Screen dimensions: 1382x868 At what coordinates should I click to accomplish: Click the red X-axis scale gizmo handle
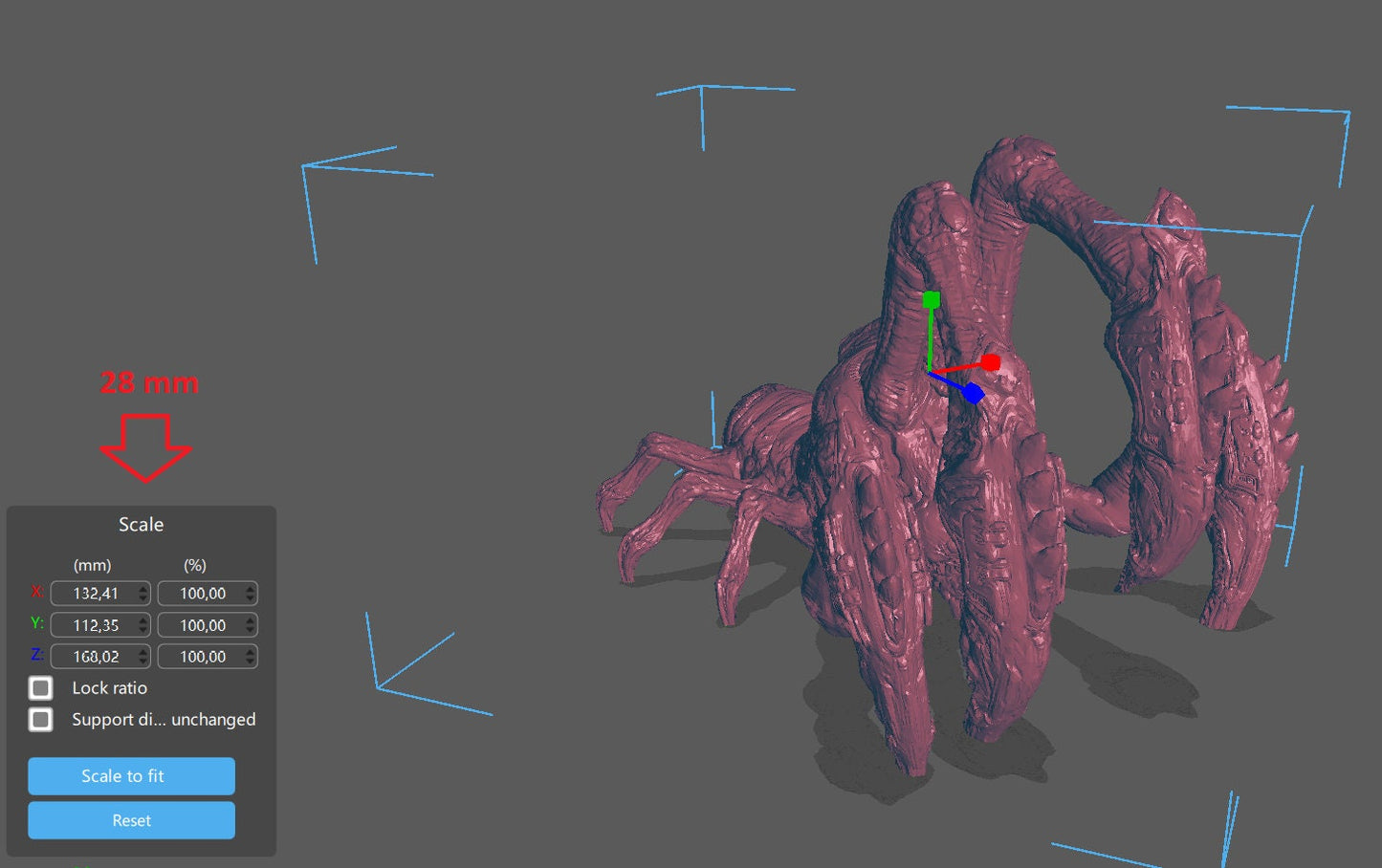tap(991, 362)
